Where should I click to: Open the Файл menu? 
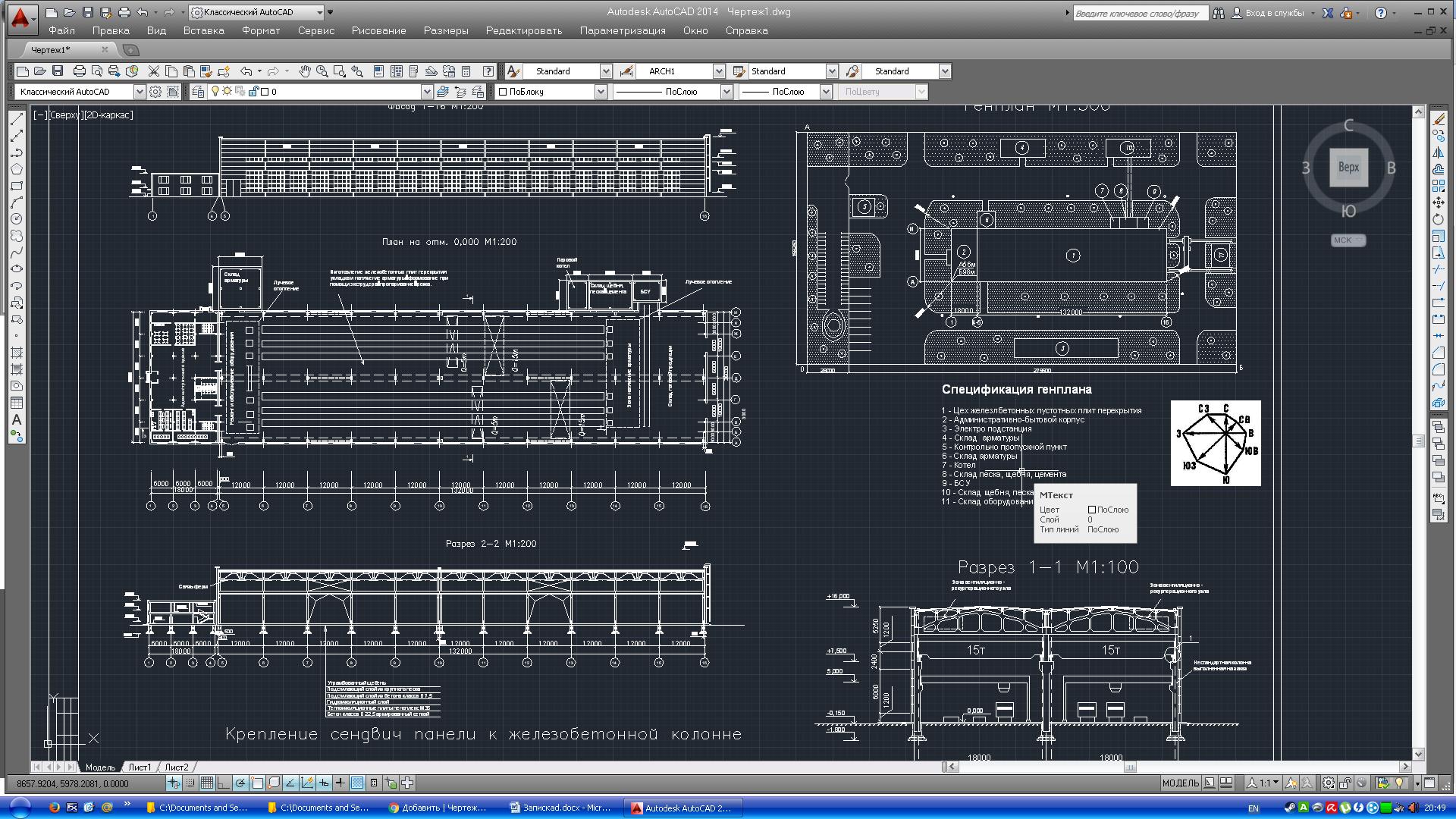pyautogui.click(x=62, y=31)
